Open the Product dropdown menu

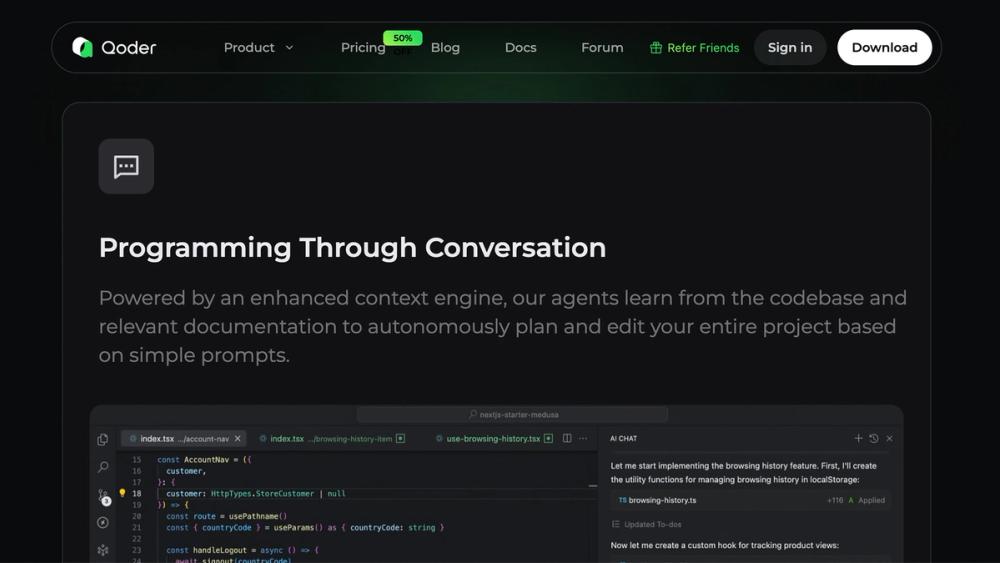(258, 48)
